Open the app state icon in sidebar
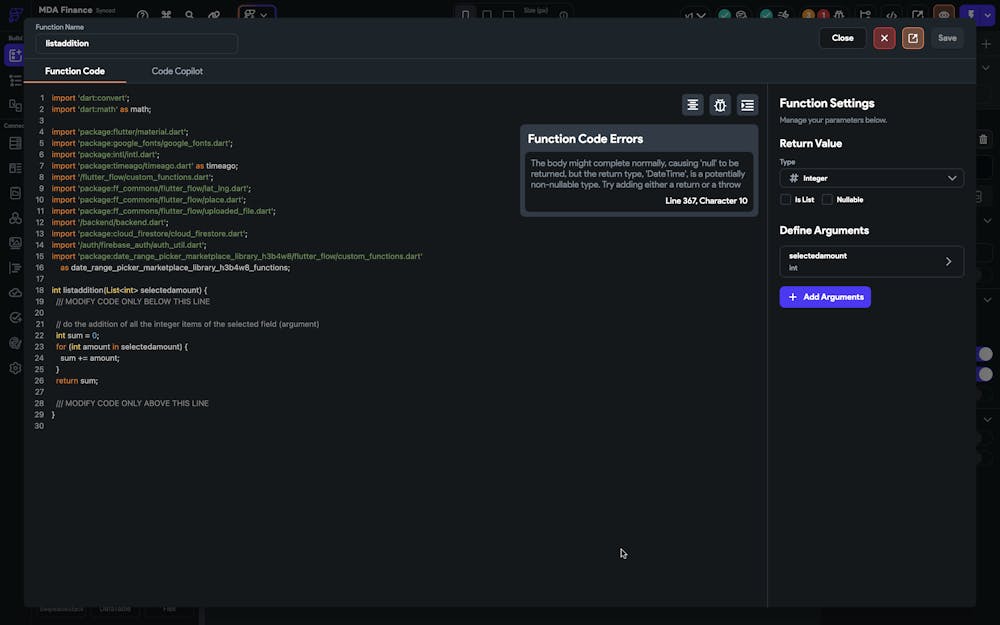1000x625 pixels. point(15,193)
